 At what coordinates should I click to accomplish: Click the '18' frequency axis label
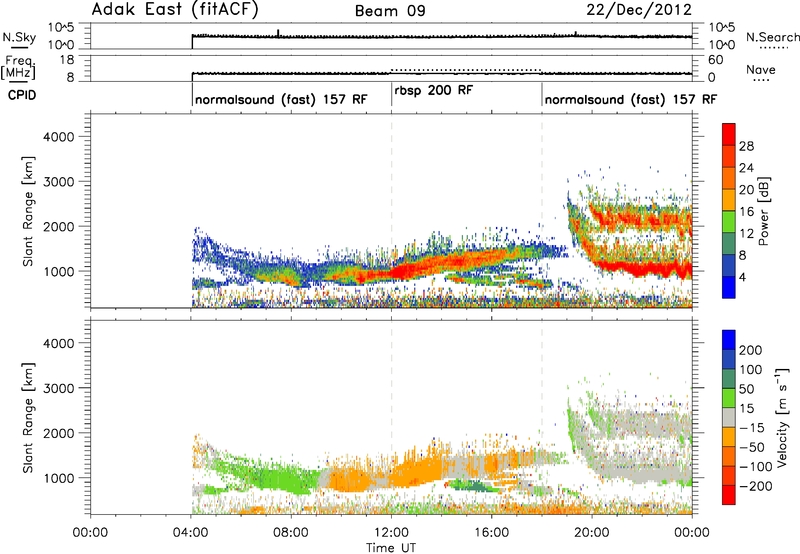(67, 60)
